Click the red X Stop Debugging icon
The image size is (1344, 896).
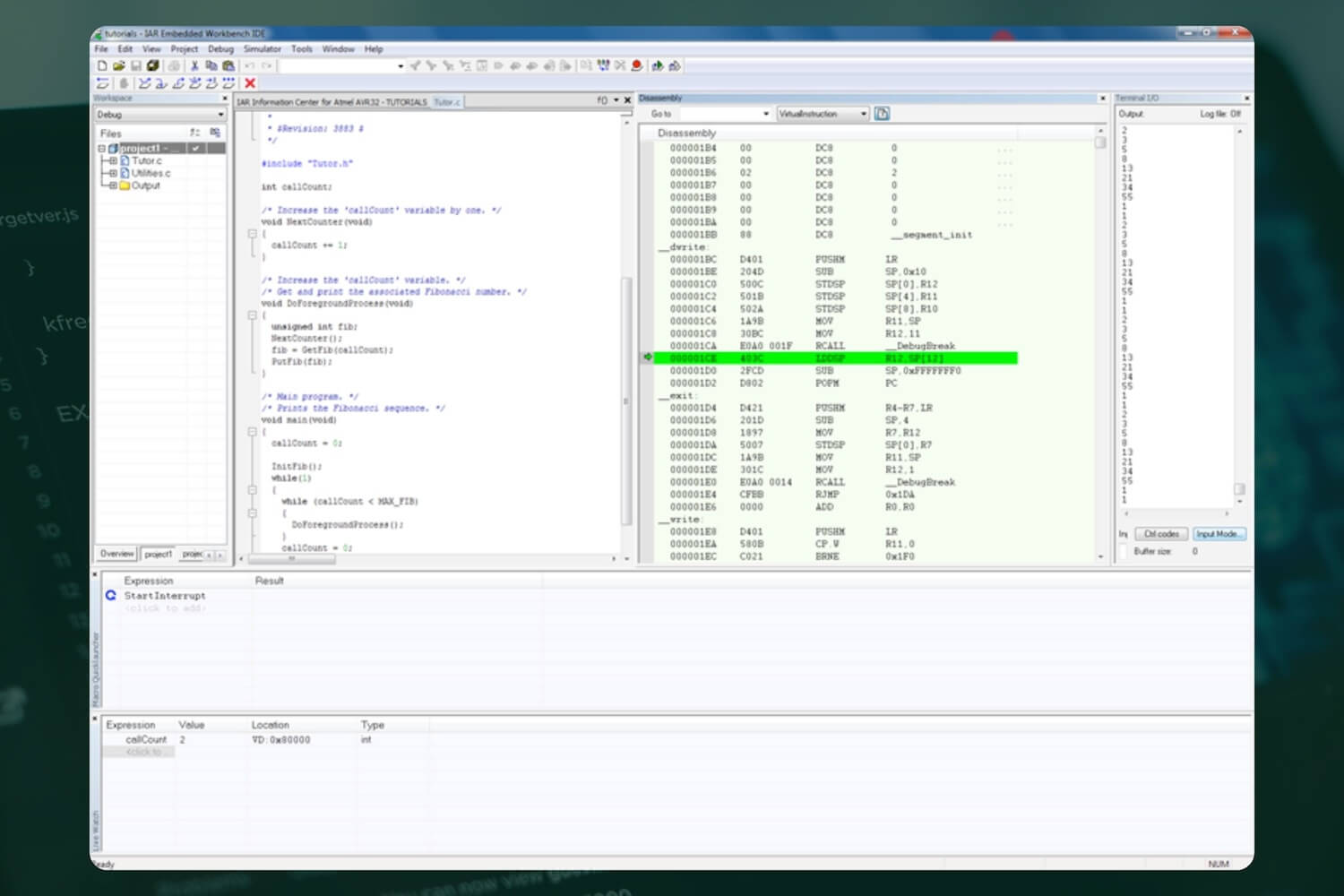[x=250, y=82]
